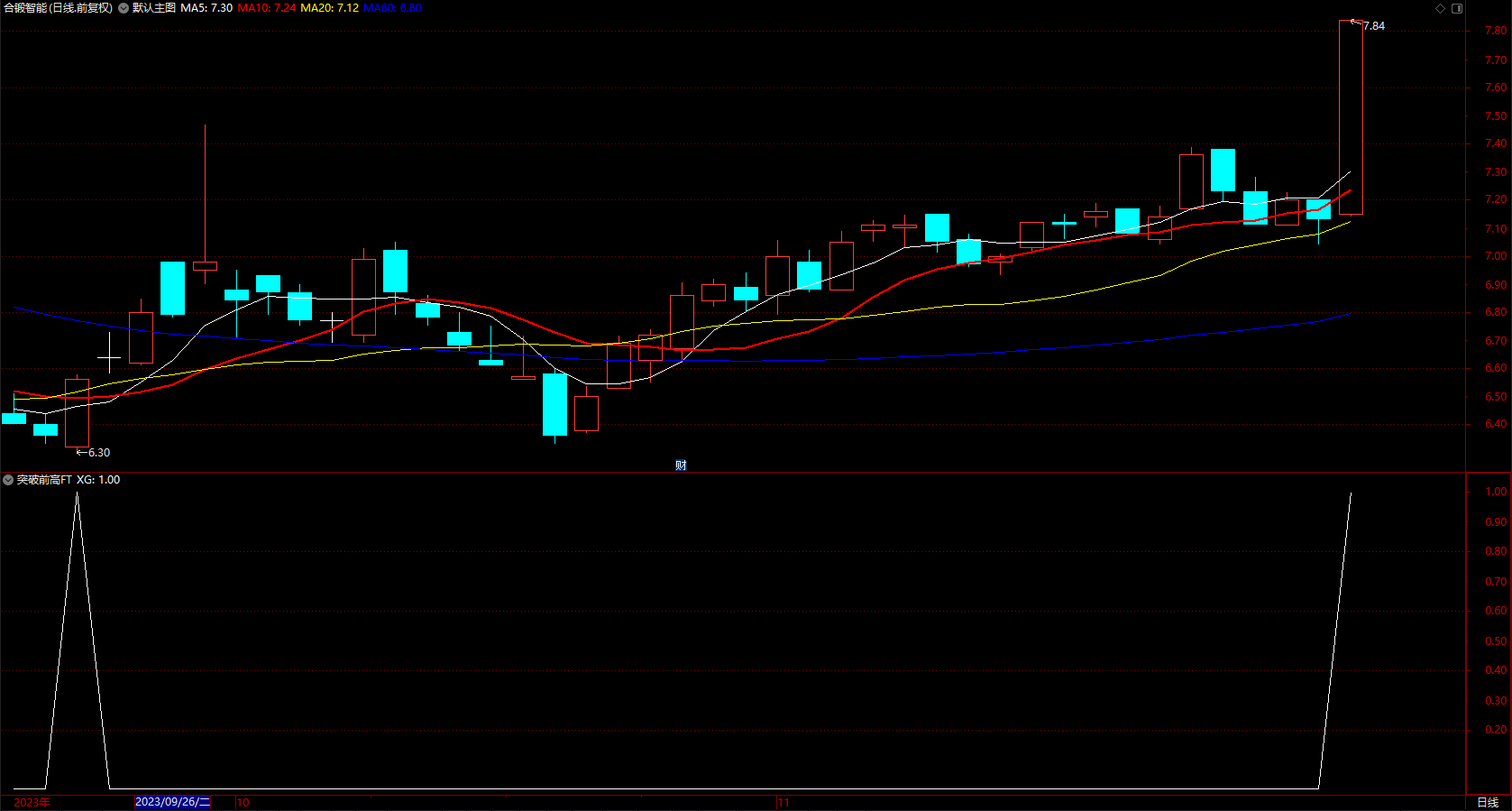
Task: Click the diamond marker icon at top right
Action: tap(1440, 8)
